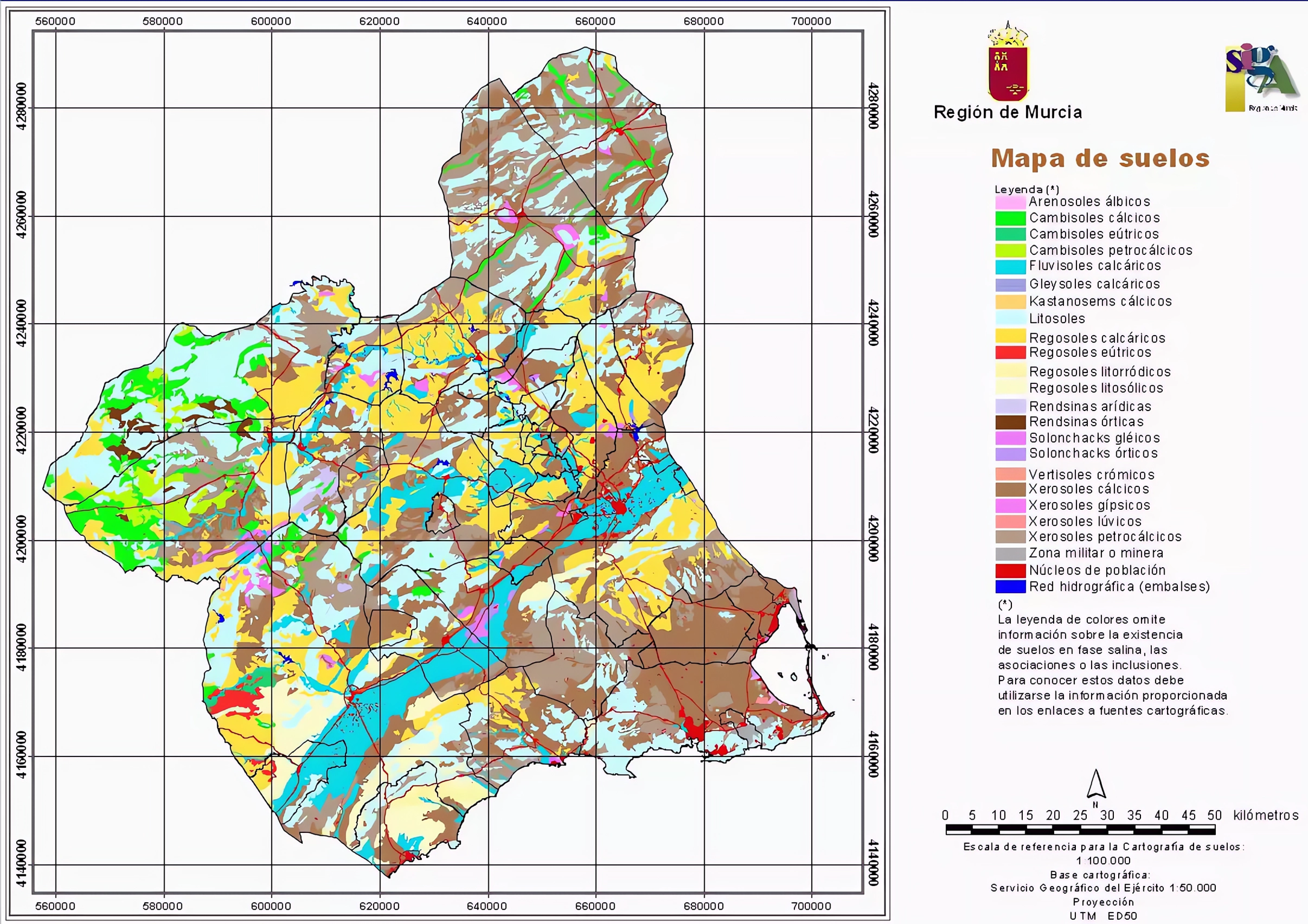Viewport: 1308px width, 924px height.
Task: Click the Rendsinas órticas dark brown swatch
Action: coord(1010,422)
